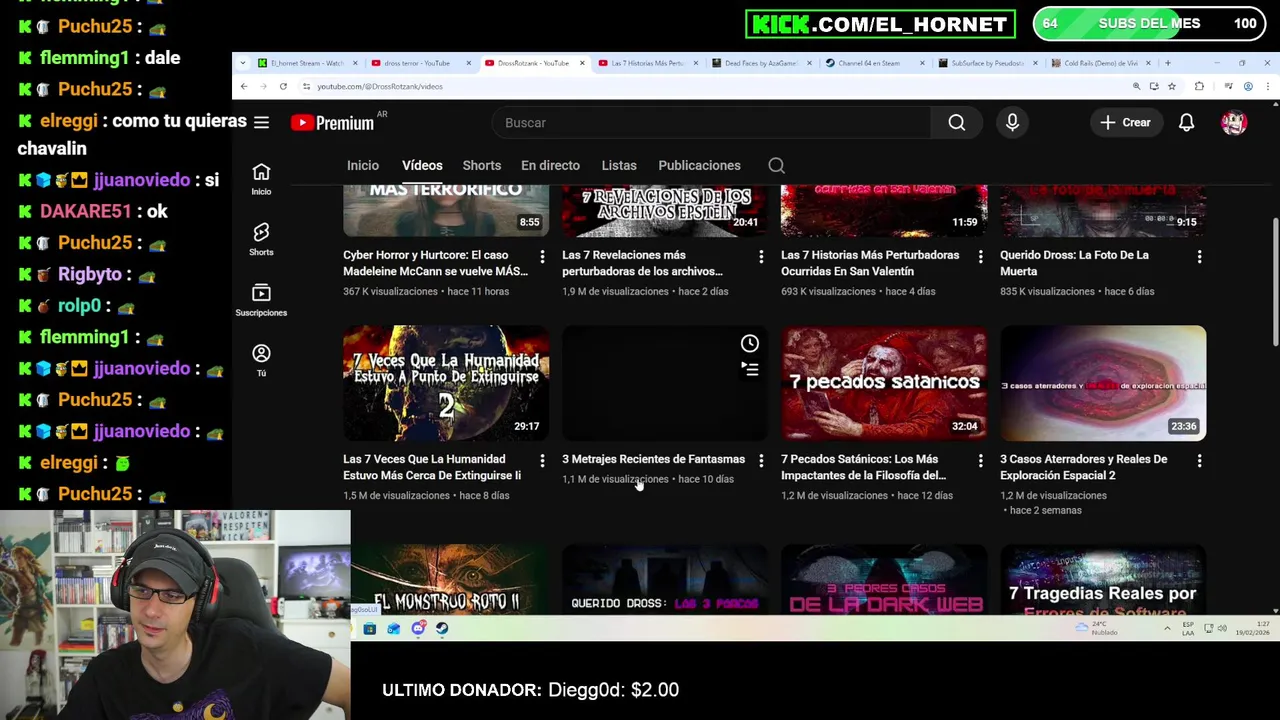Switch to the Shorts channel tab
This screenshot has height=720, width=1280.
click(481, 165)
